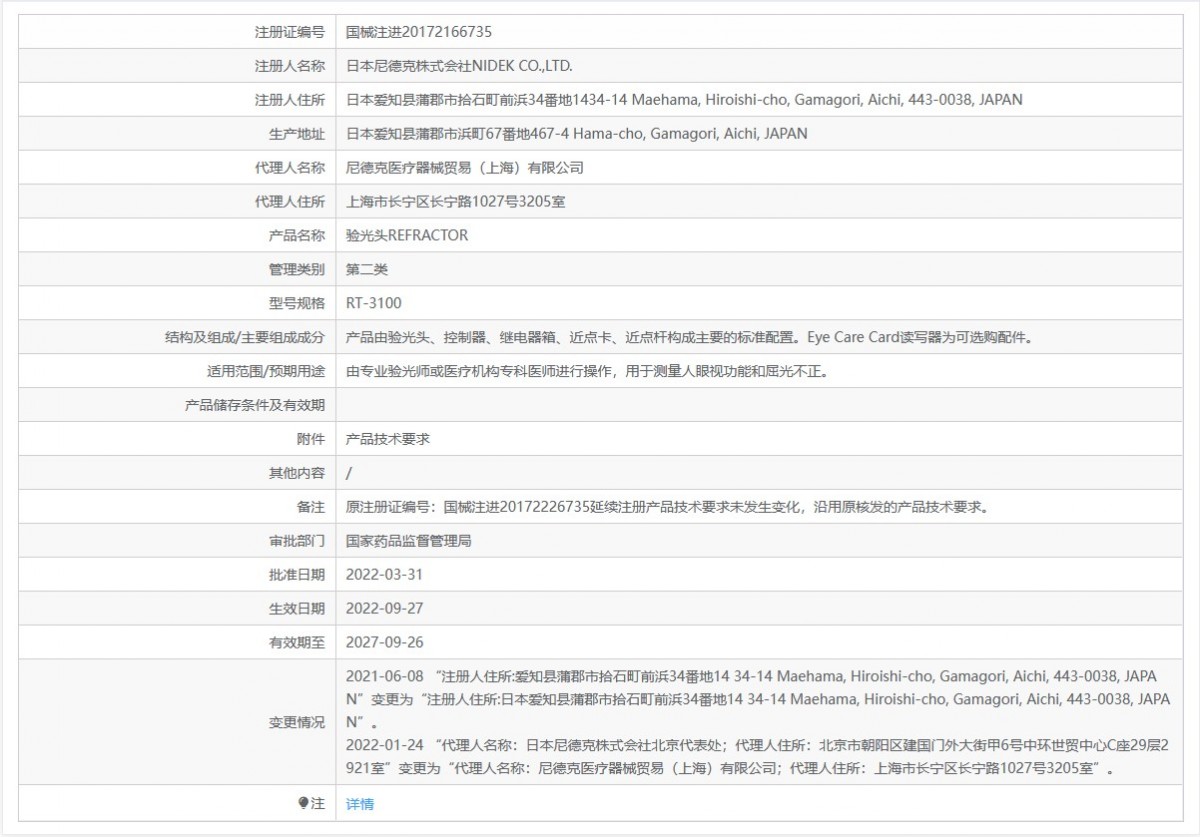Click the 审批部门 row label
1200x837 pixels.
[297, 542]
